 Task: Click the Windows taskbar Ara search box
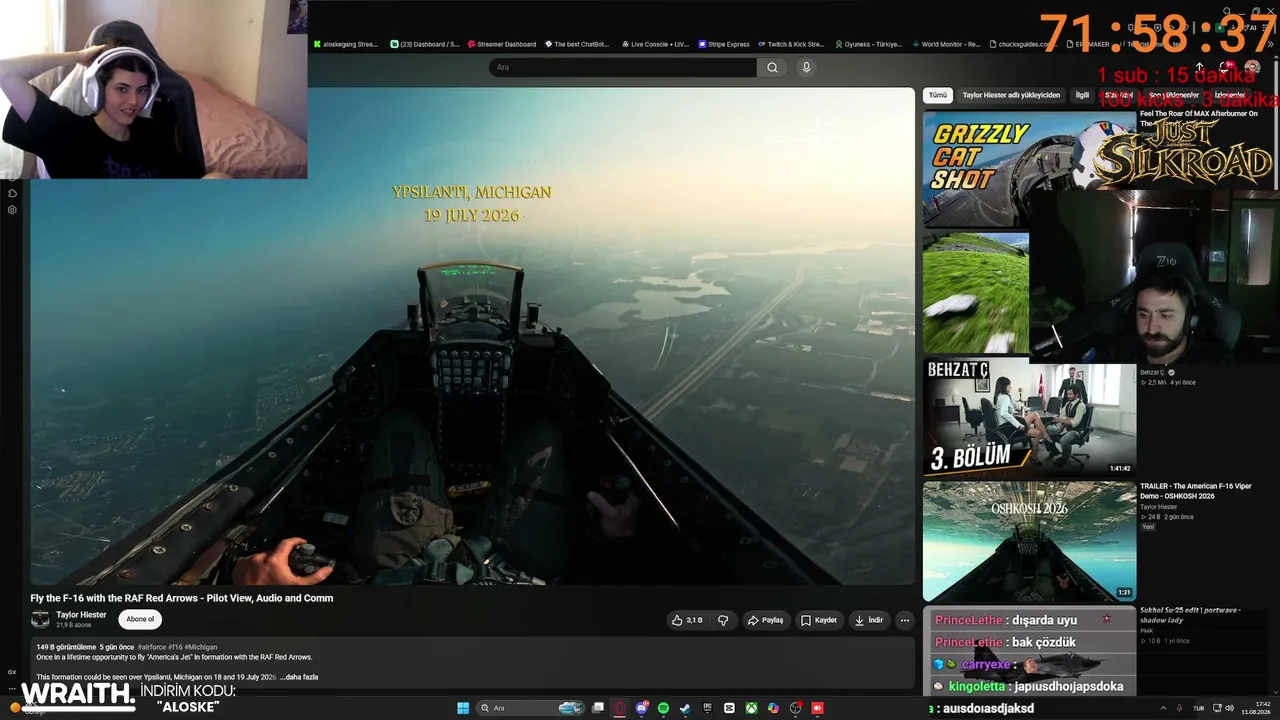pos(530,708)
